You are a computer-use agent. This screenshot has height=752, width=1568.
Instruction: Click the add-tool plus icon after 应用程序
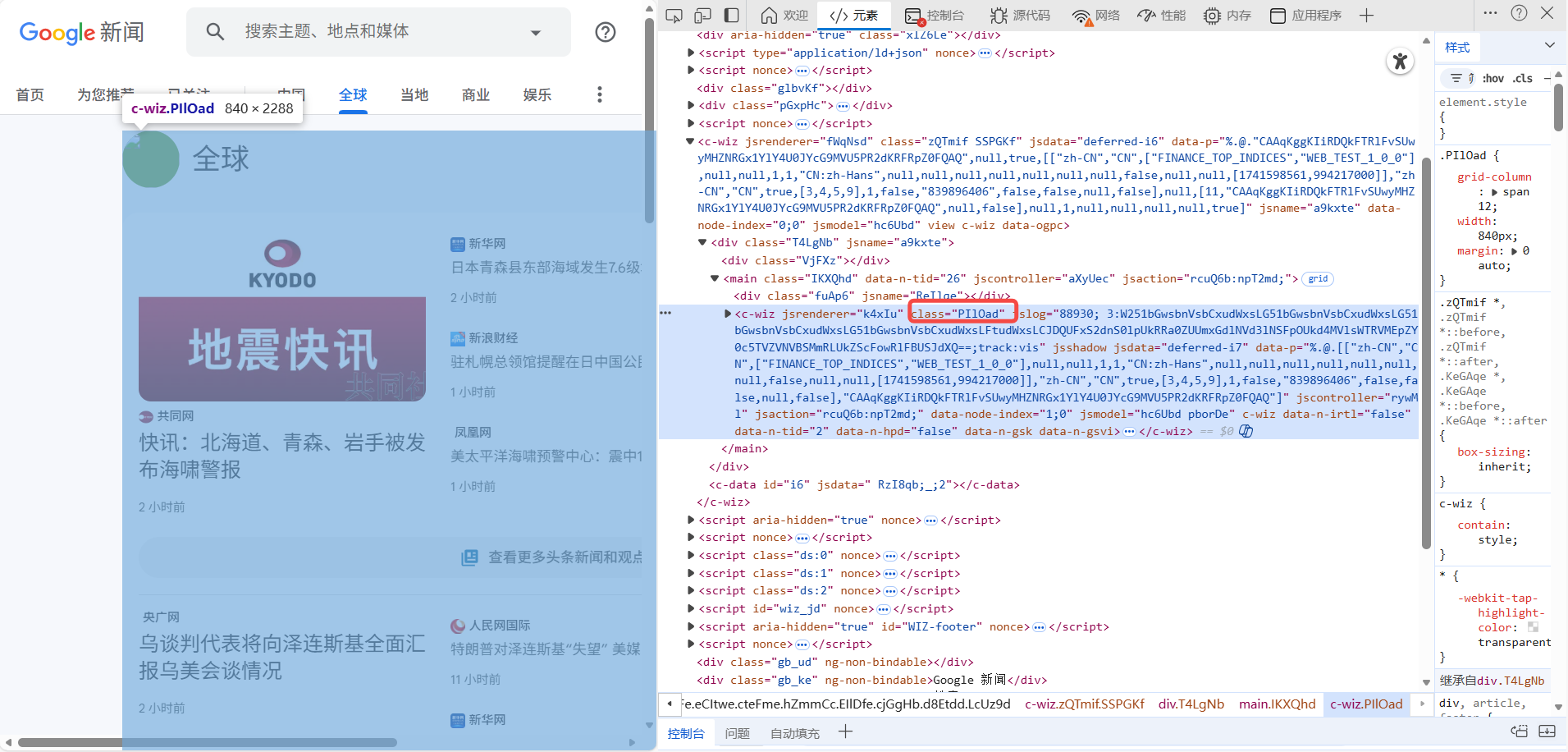coord(1366,16)
